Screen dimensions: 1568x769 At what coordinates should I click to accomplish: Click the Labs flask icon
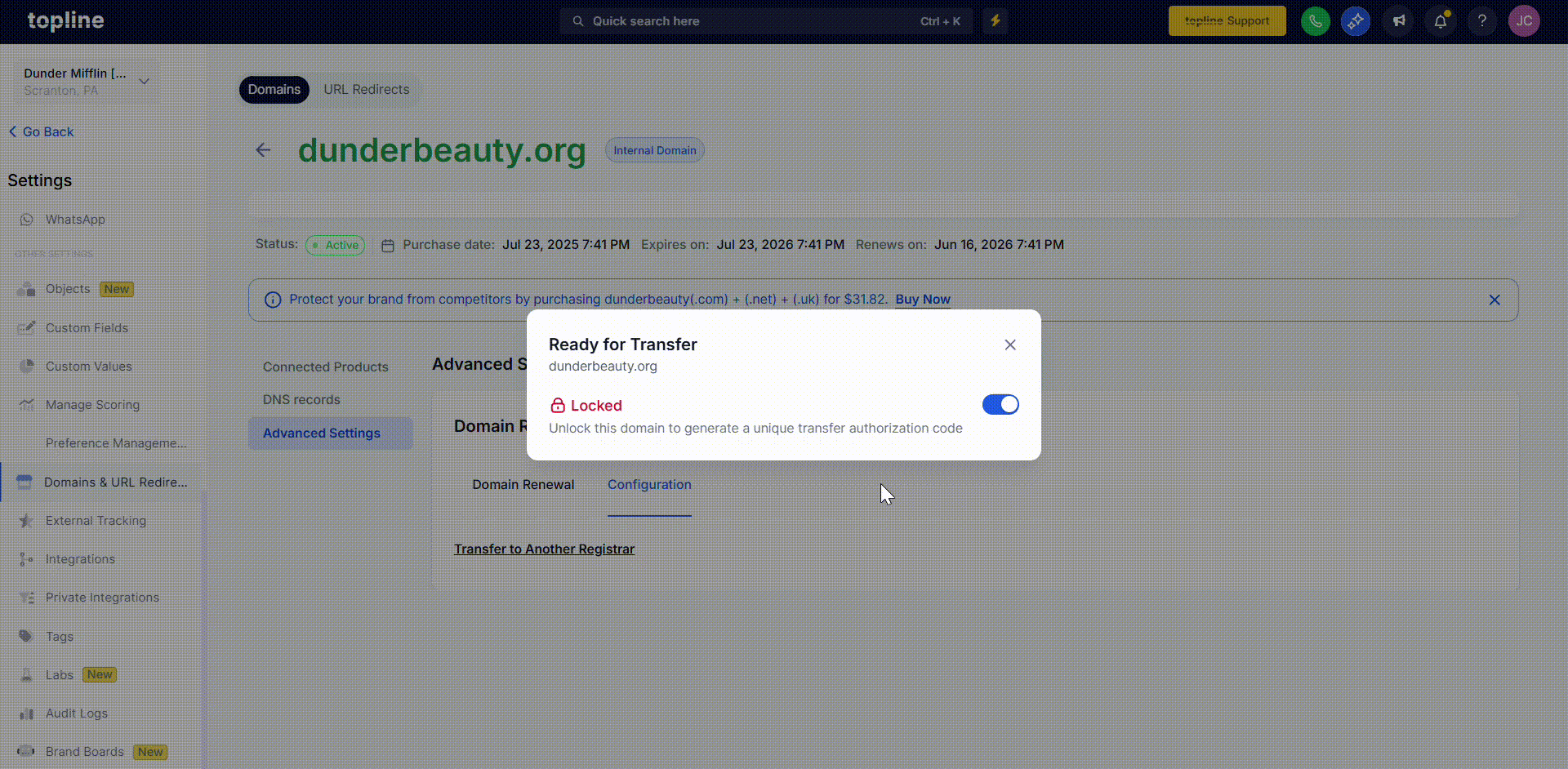[26, 675]
